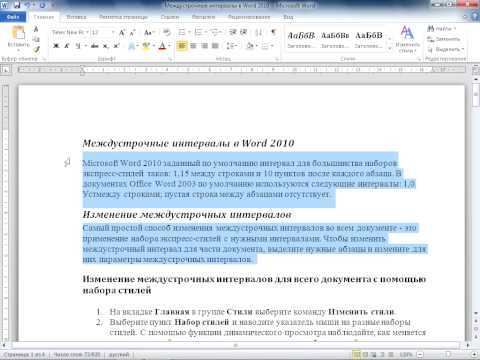Screen dimensions: 480x360
Task: Apply yellow text highlight color
Action: [x=146, y=46]
